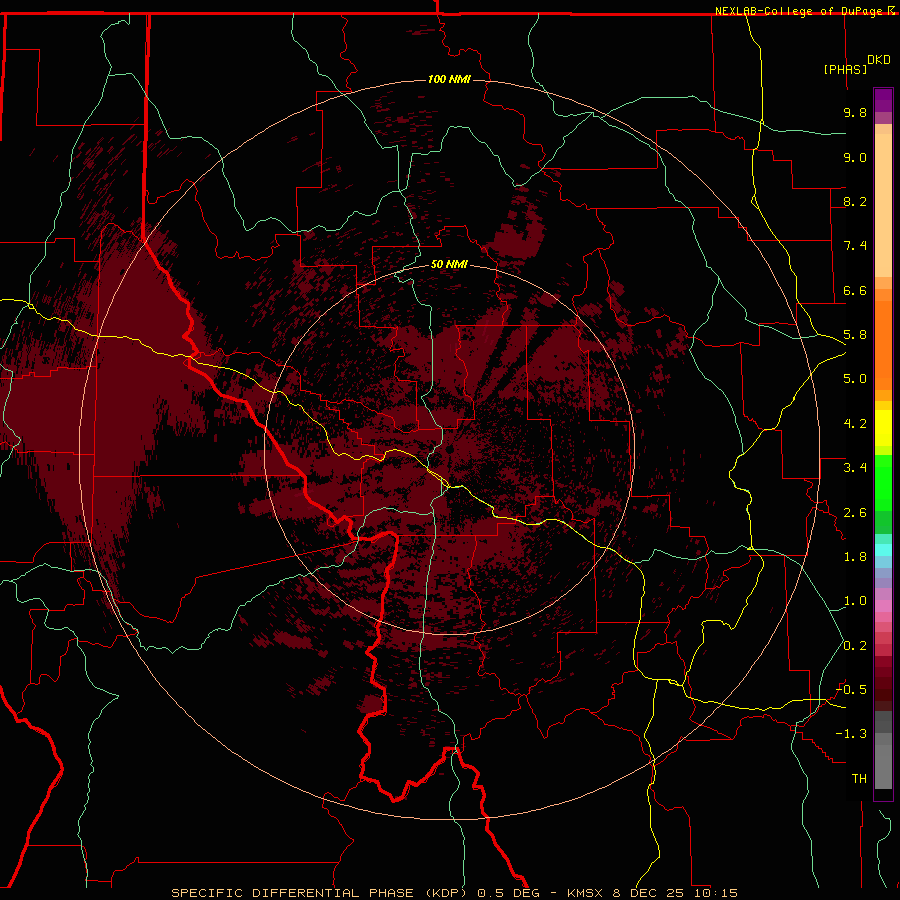
Task: Click the 100 NMI range ring label
Action: tap(449, 79)
